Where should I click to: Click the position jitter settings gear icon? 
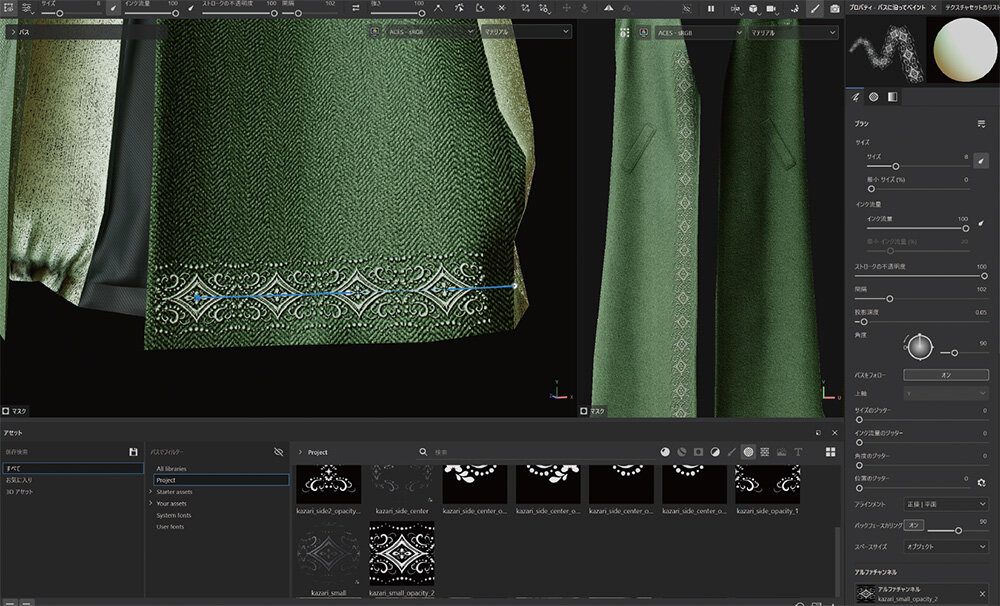981,481
